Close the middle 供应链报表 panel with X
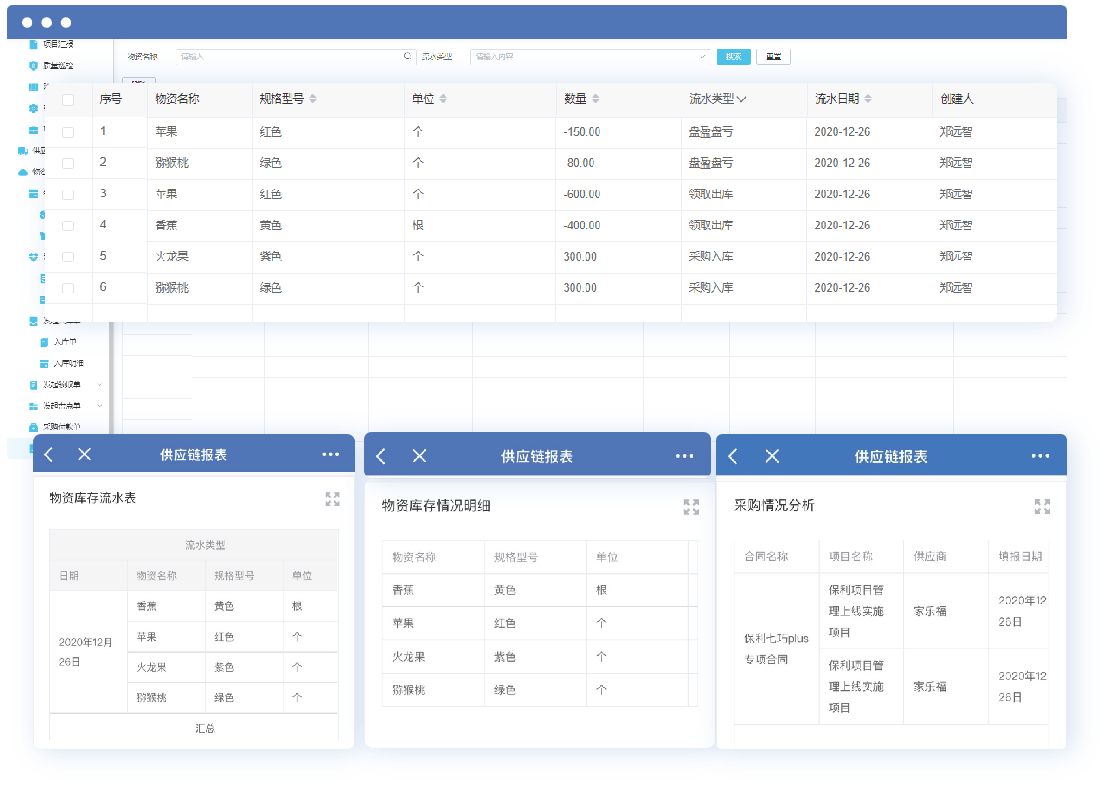Screen dimensions: 1111x790 (419, 456)
